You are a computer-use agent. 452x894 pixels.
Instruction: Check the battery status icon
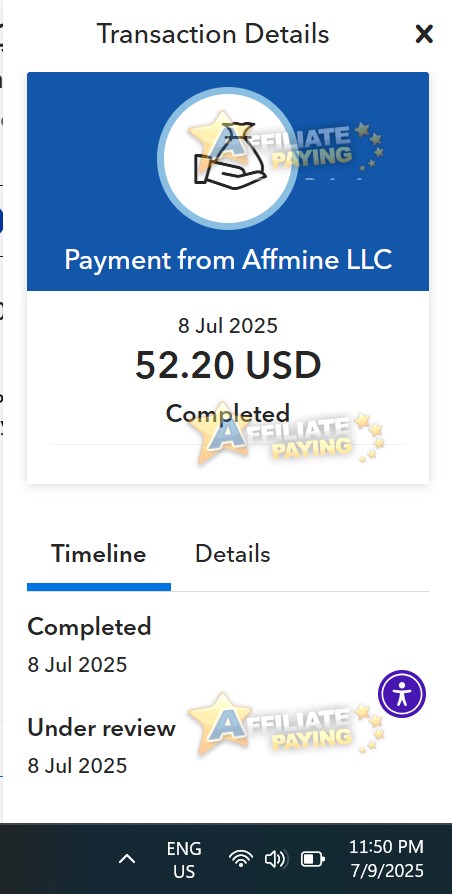coord(312,859)
